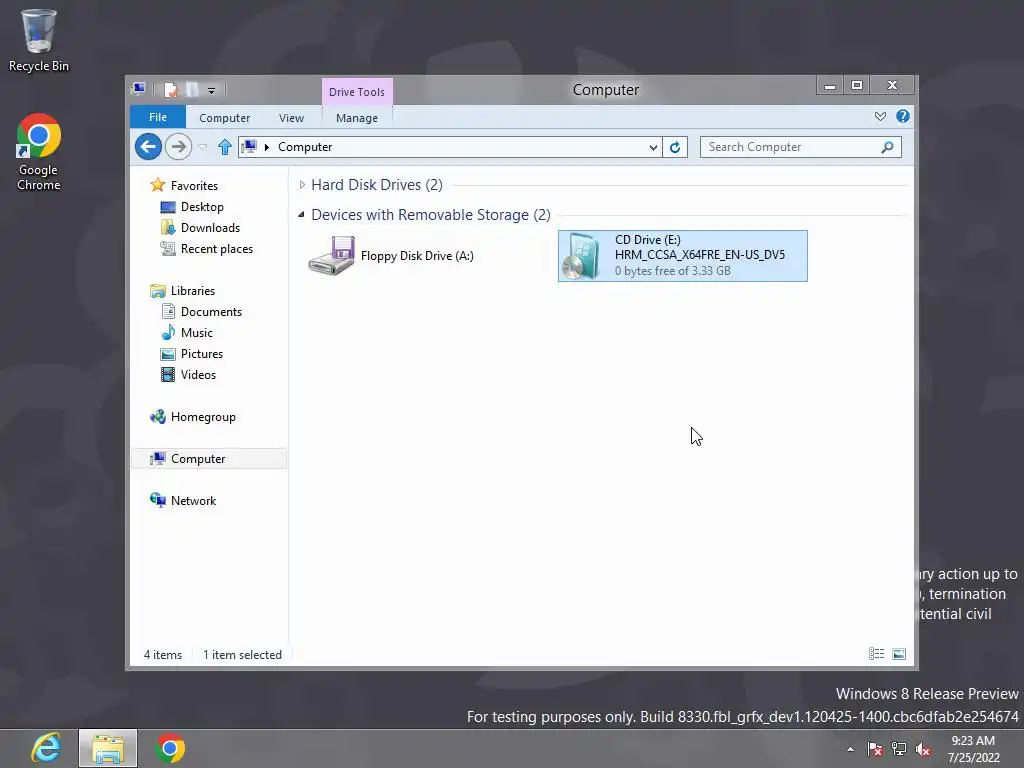The height and width of the screenshot is (768, 1024).
Task: Switch to the View ribbon tab
Action: pyautogui.click(x=291, y=118)
